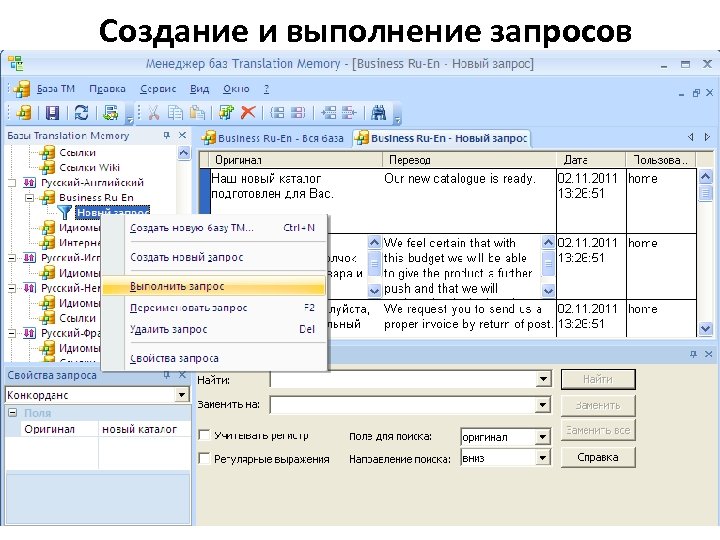Choose Создать новую базу ТМ from context menu
This screenshot has height=540, width=720.
click(x=214, y=228)
